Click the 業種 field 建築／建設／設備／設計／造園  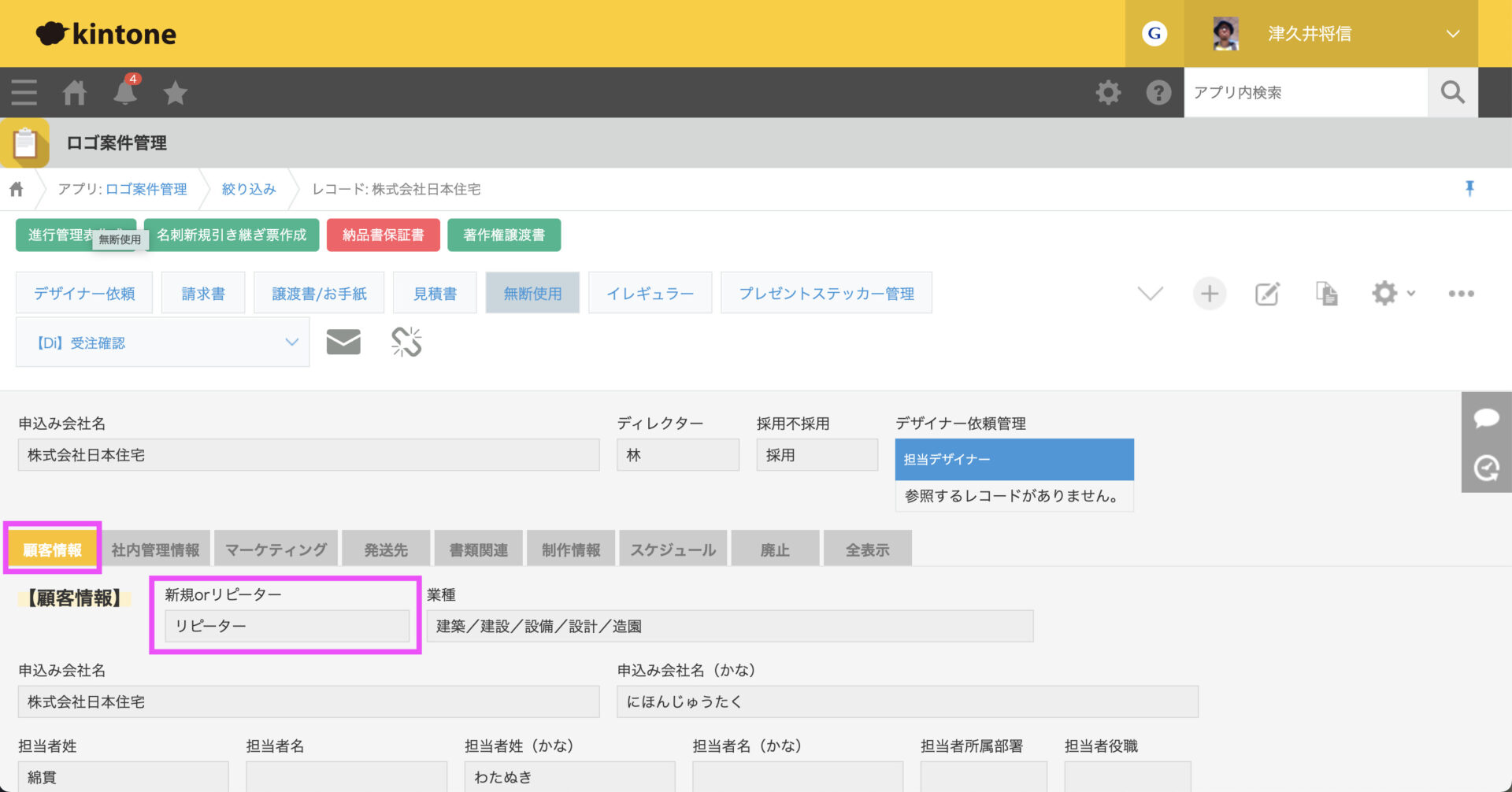730,626
